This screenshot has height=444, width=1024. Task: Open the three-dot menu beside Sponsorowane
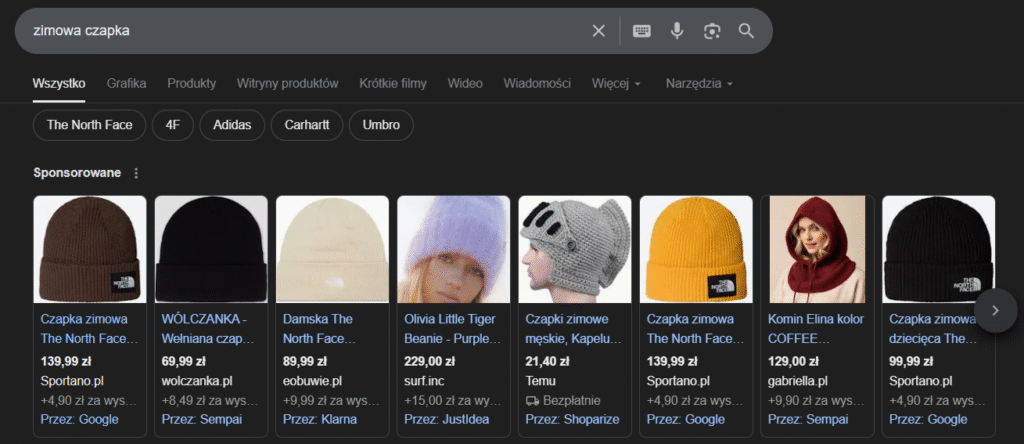tap(136, 173)
